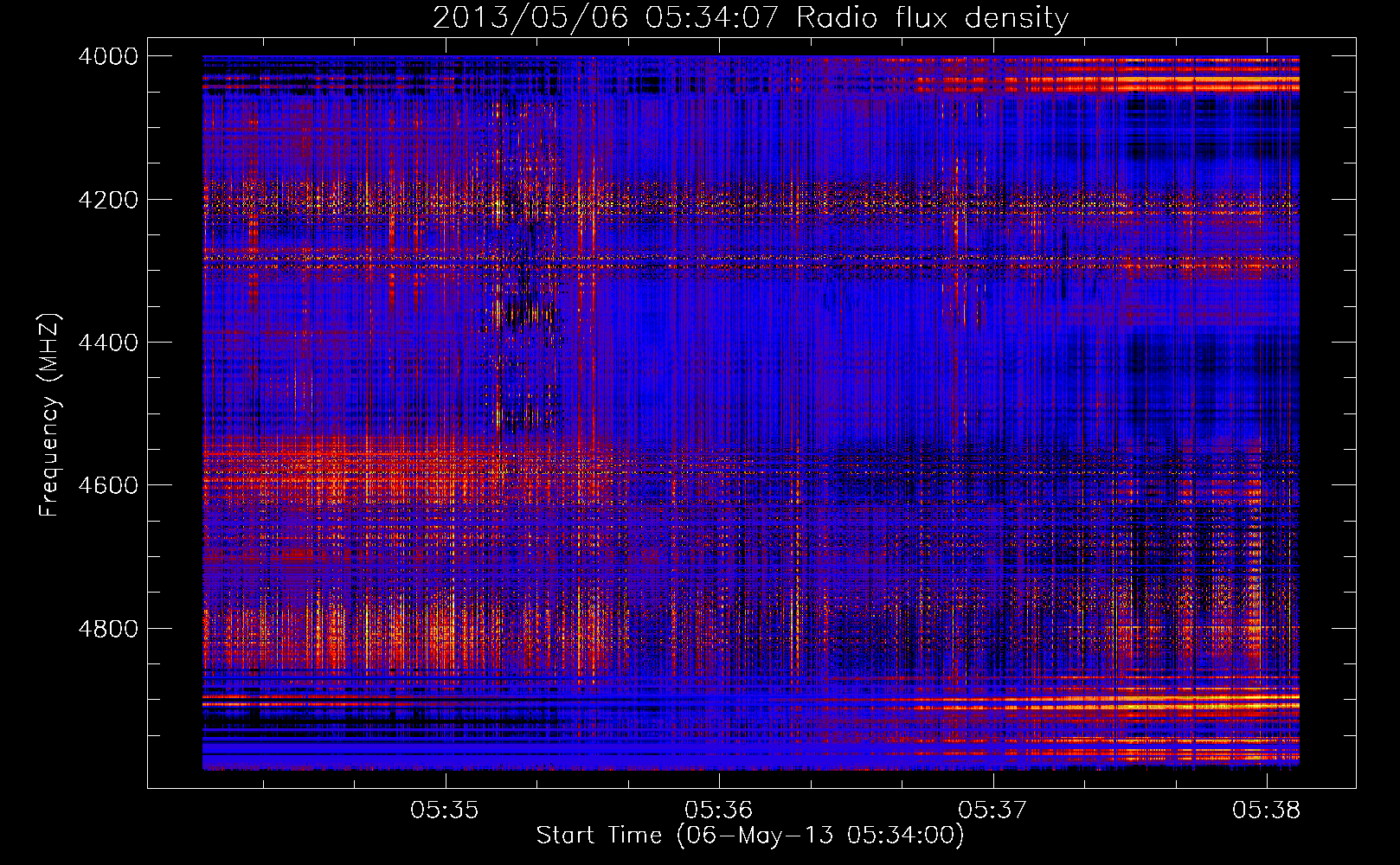Viewport: 1400px width, 865px height.
Task: Click the 05:37 time tick label
Action: pyautogui.click(x=992, y=811)
